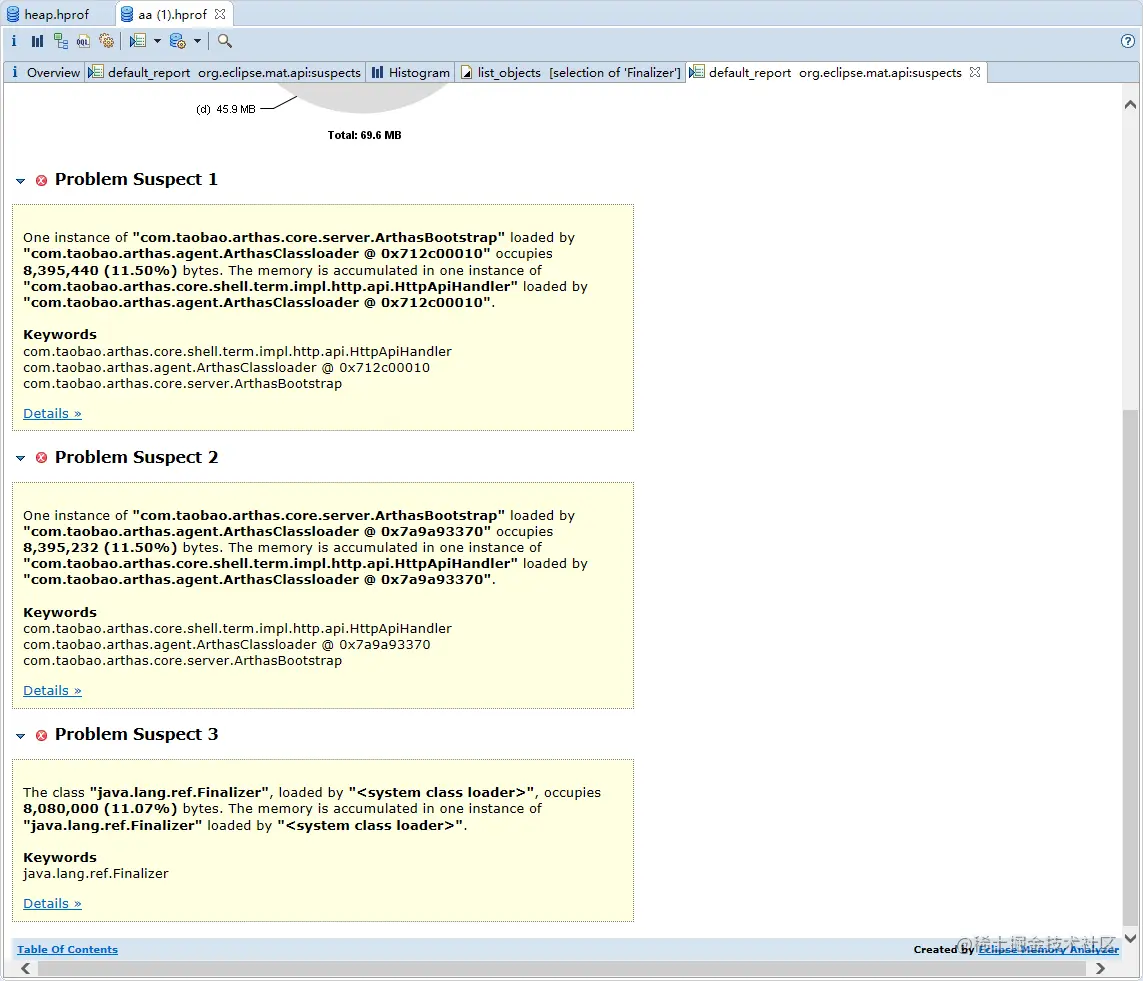This screenshot has width=1143, height=981.
Task: Click the vertical scrollbar thumb
Action: click(1130, 667)
